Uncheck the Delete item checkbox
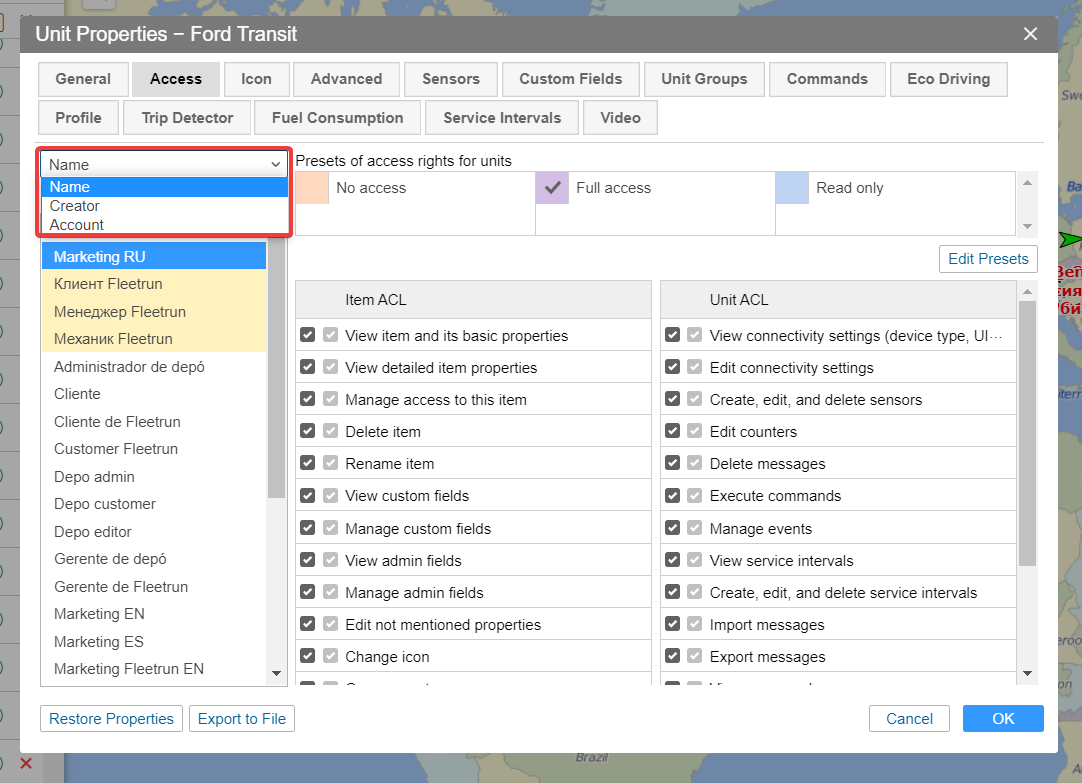 (308, 432)
